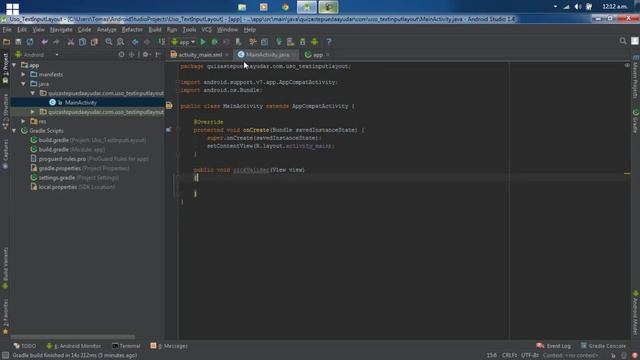Toggle the Gradle side tool window
This screenshot has width=640, height=360.
[x=636, y=121]
